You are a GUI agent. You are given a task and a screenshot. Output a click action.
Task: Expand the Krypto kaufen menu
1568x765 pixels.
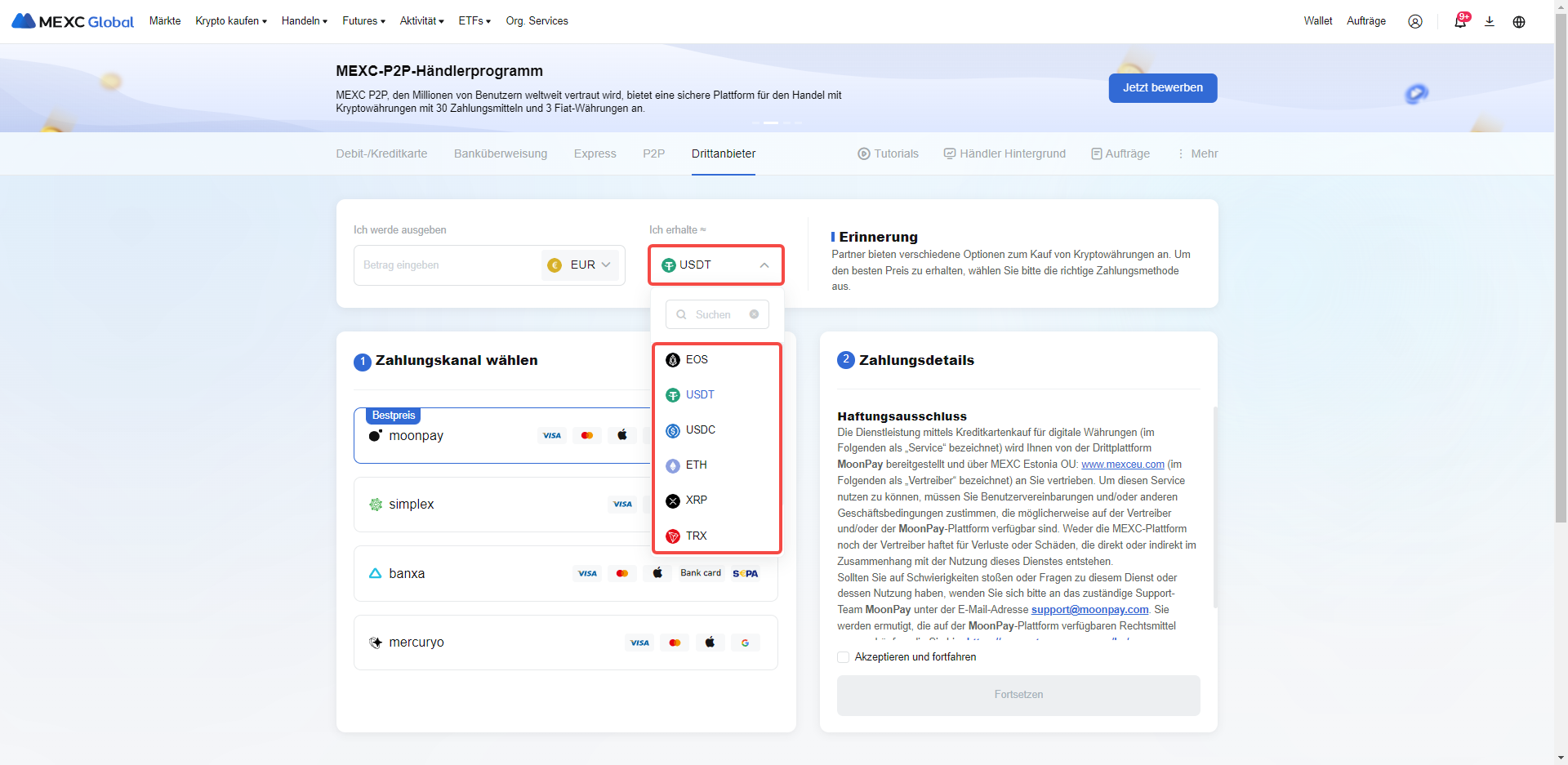(231, 21)
